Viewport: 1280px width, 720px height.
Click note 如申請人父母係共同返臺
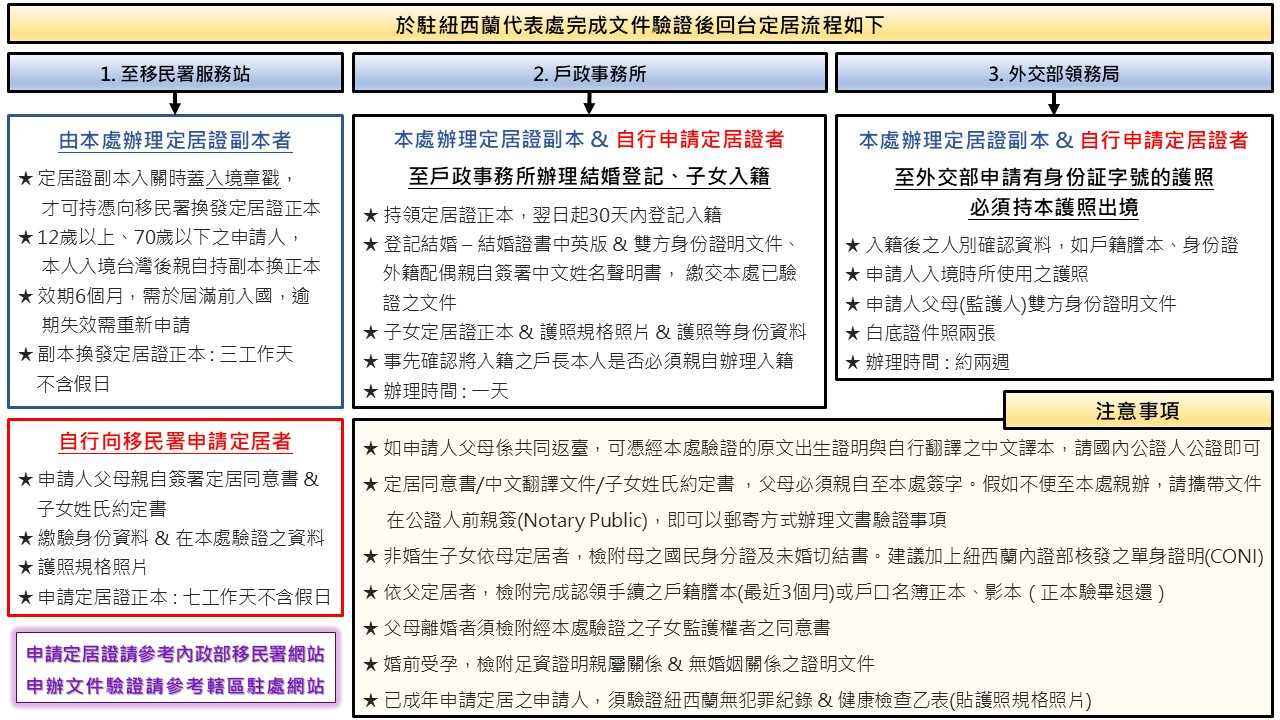click(812, 448)
